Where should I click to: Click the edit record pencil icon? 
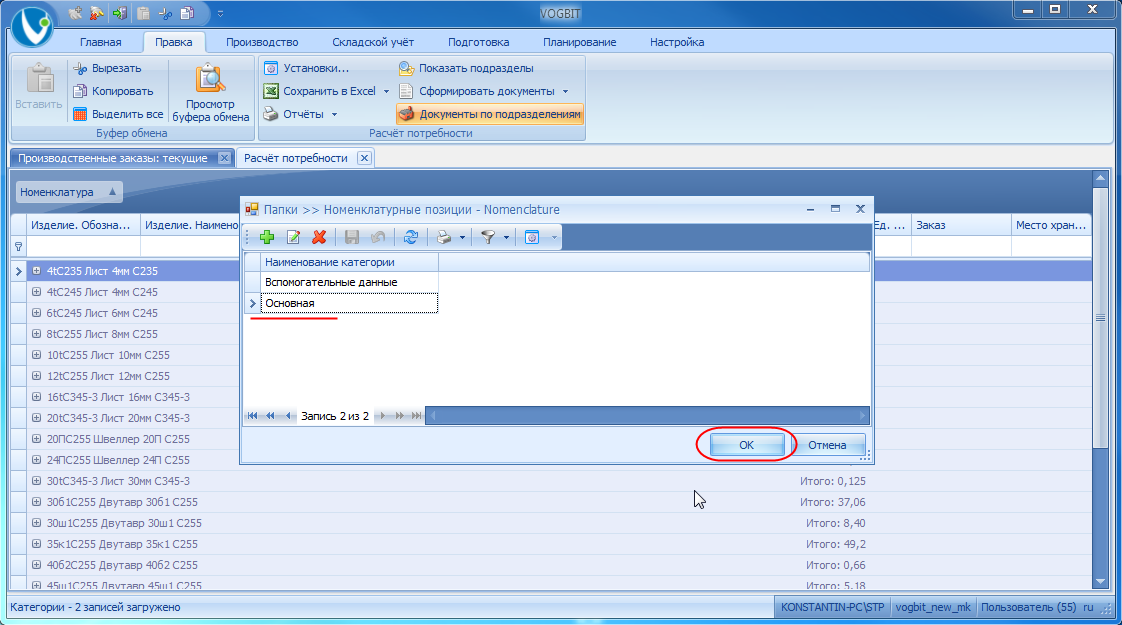click(x=293, y=237)
